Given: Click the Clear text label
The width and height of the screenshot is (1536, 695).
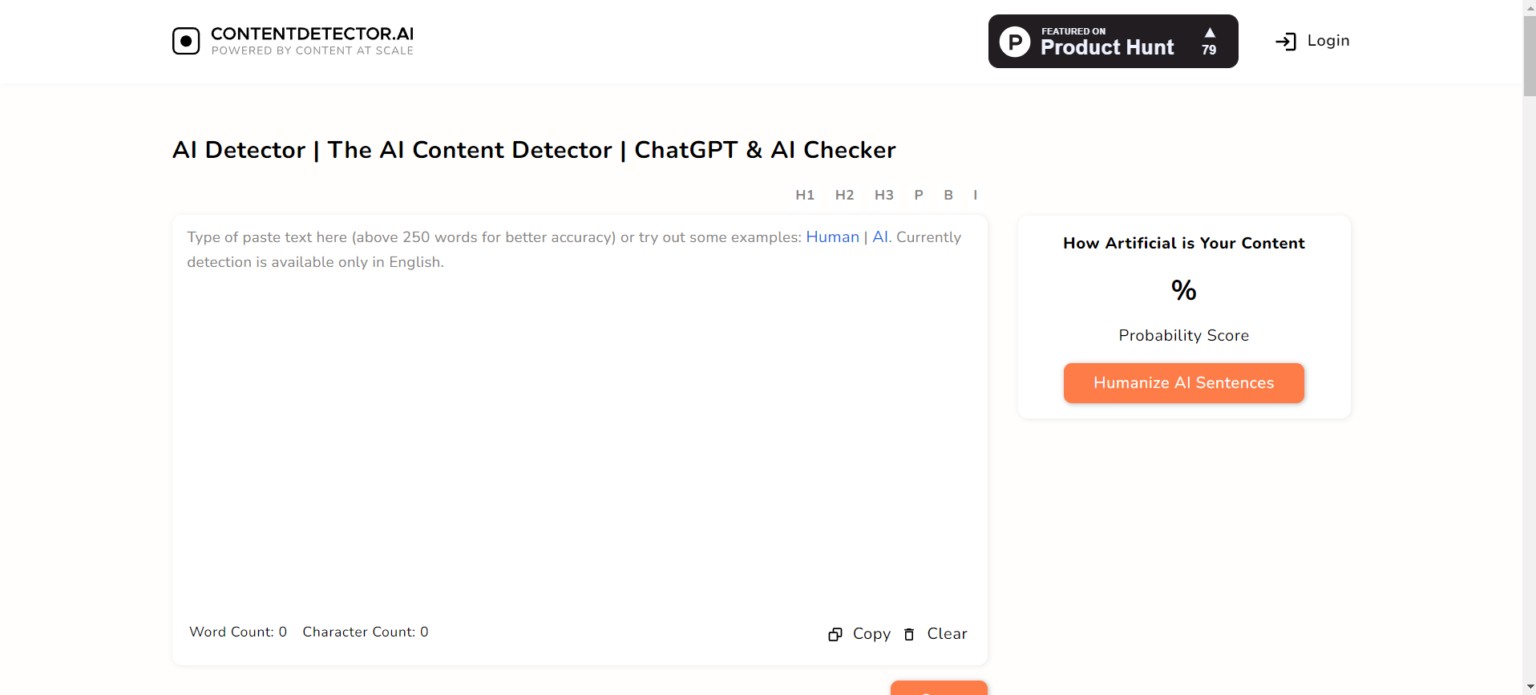Looking at the screenshot, I should (946, 633).
